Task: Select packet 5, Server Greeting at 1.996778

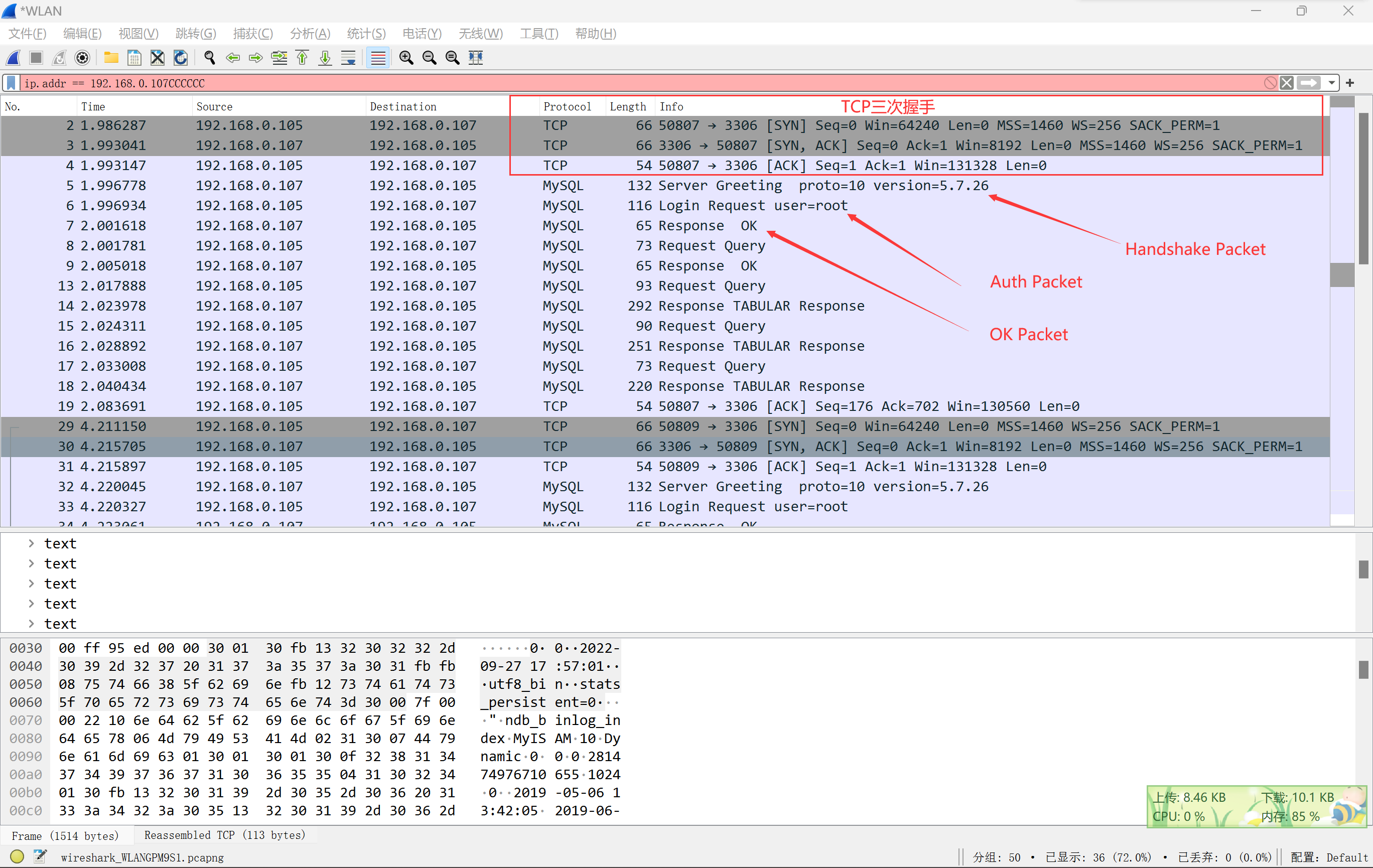Action: click(x=665, y=186)
